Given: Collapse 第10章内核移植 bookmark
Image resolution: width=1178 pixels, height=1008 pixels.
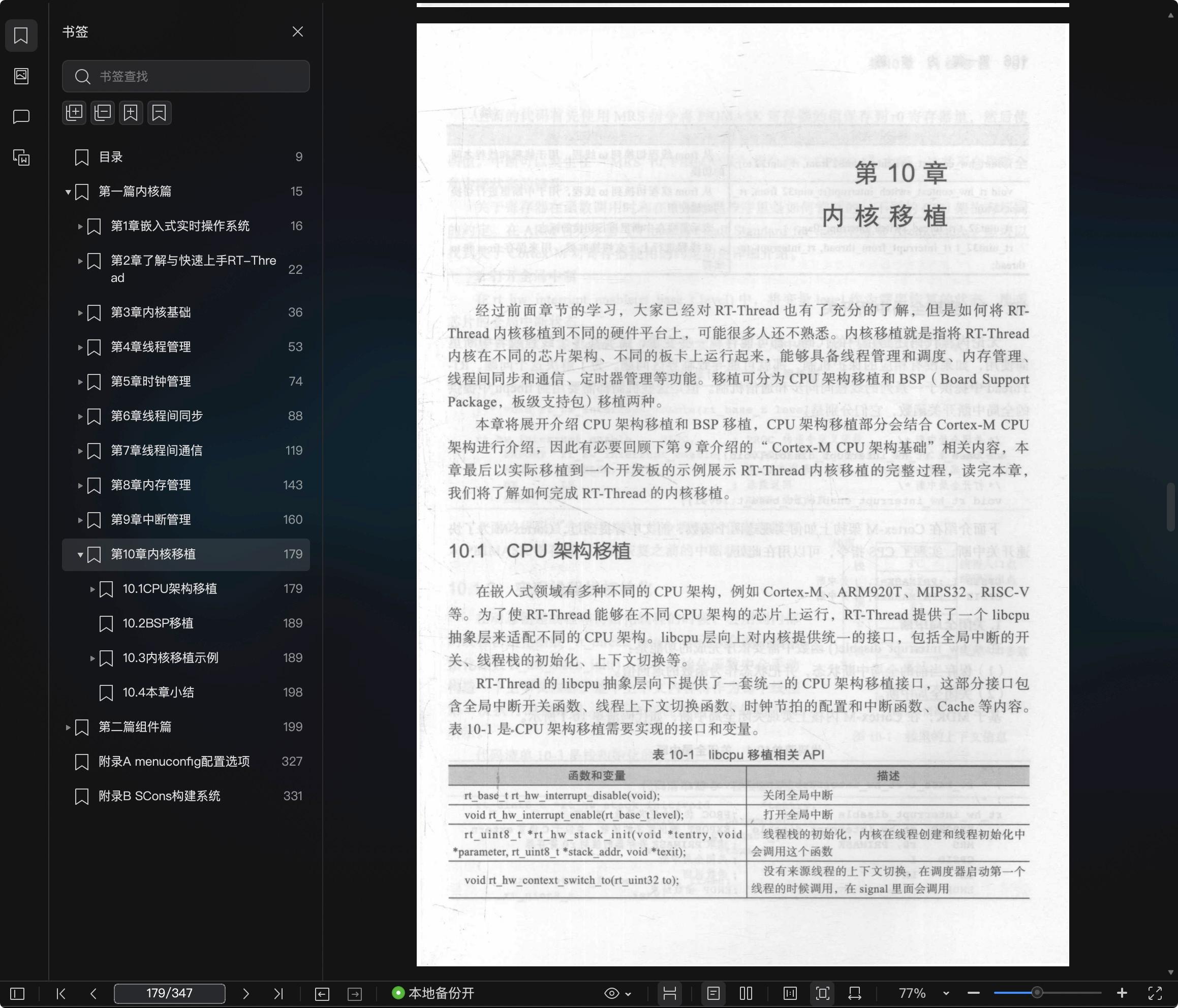Looking at the screenshot, I should pyautogui.click(x=80, y=555).
